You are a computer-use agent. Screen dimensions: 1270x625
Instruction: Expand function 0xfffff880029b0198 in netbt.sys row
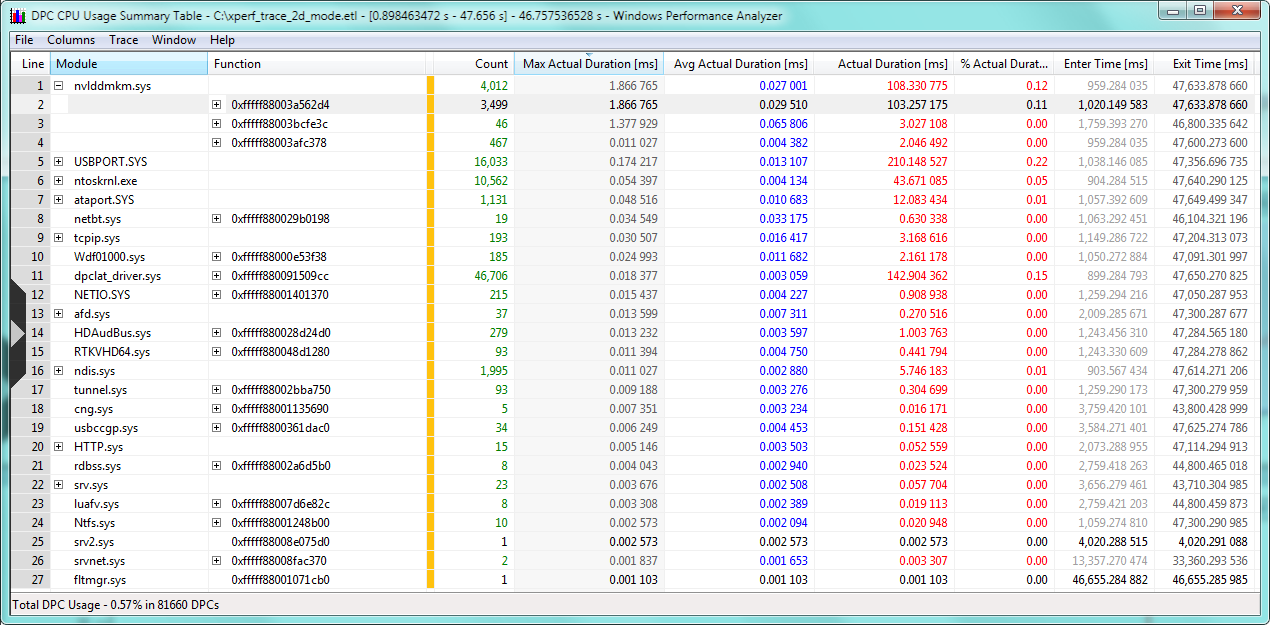coord(216,219)
